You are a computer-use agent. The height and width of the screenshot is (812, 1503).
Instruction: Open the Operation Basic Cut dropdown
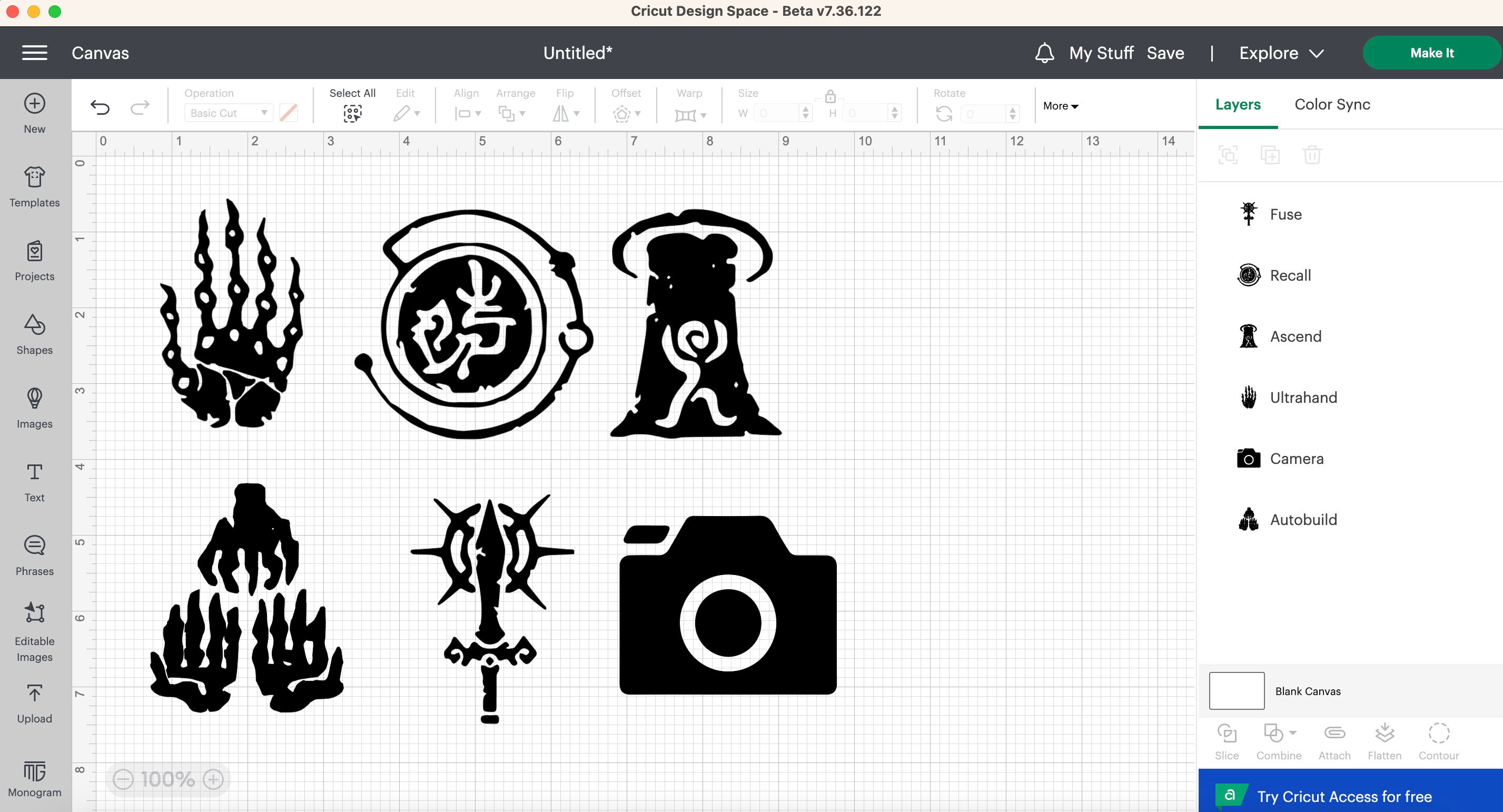(x=229, y=113)
